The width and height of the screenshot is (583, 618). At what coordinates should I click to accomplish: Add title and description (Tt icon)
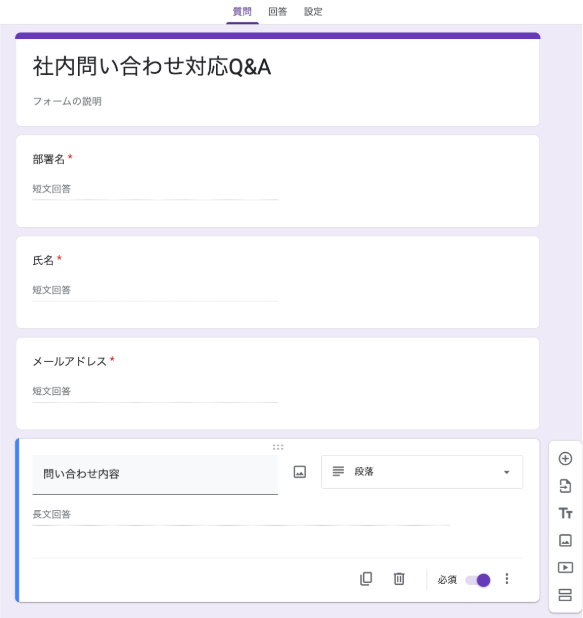click(x=565, y=513)
